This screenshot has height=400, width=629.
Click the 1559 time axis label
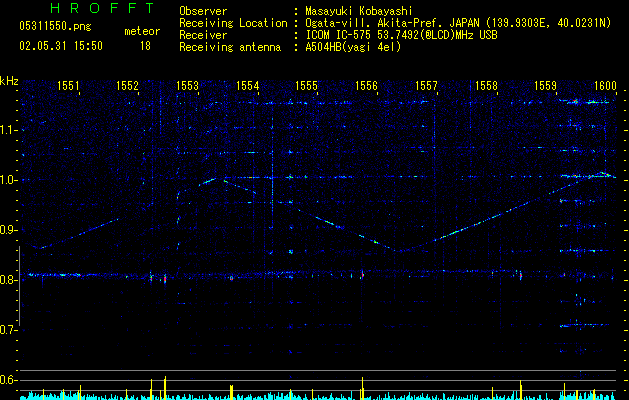(x=546, y=86)
